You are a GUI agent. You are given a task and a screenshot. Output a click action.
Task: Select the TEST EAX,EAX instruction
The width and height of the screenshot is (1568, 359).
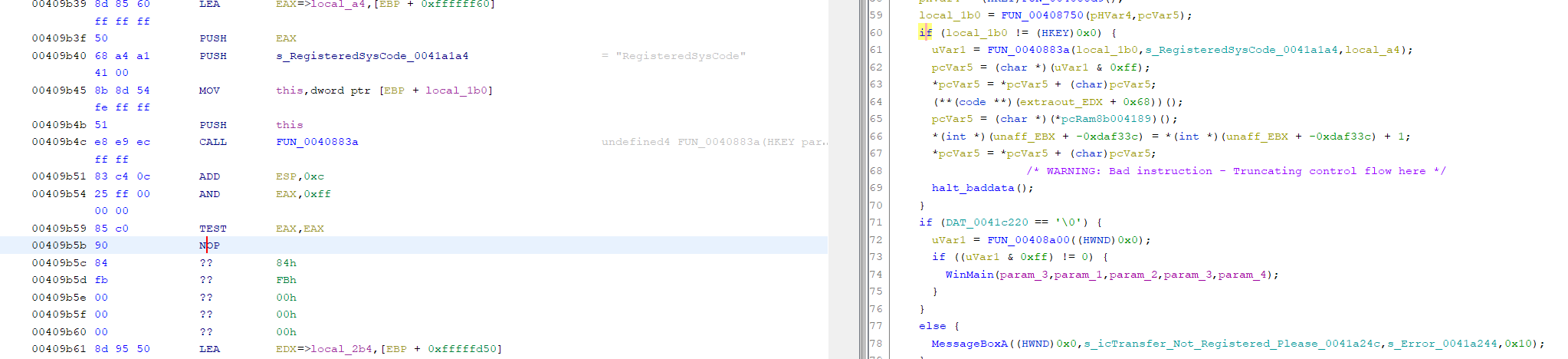pos(213,229)
